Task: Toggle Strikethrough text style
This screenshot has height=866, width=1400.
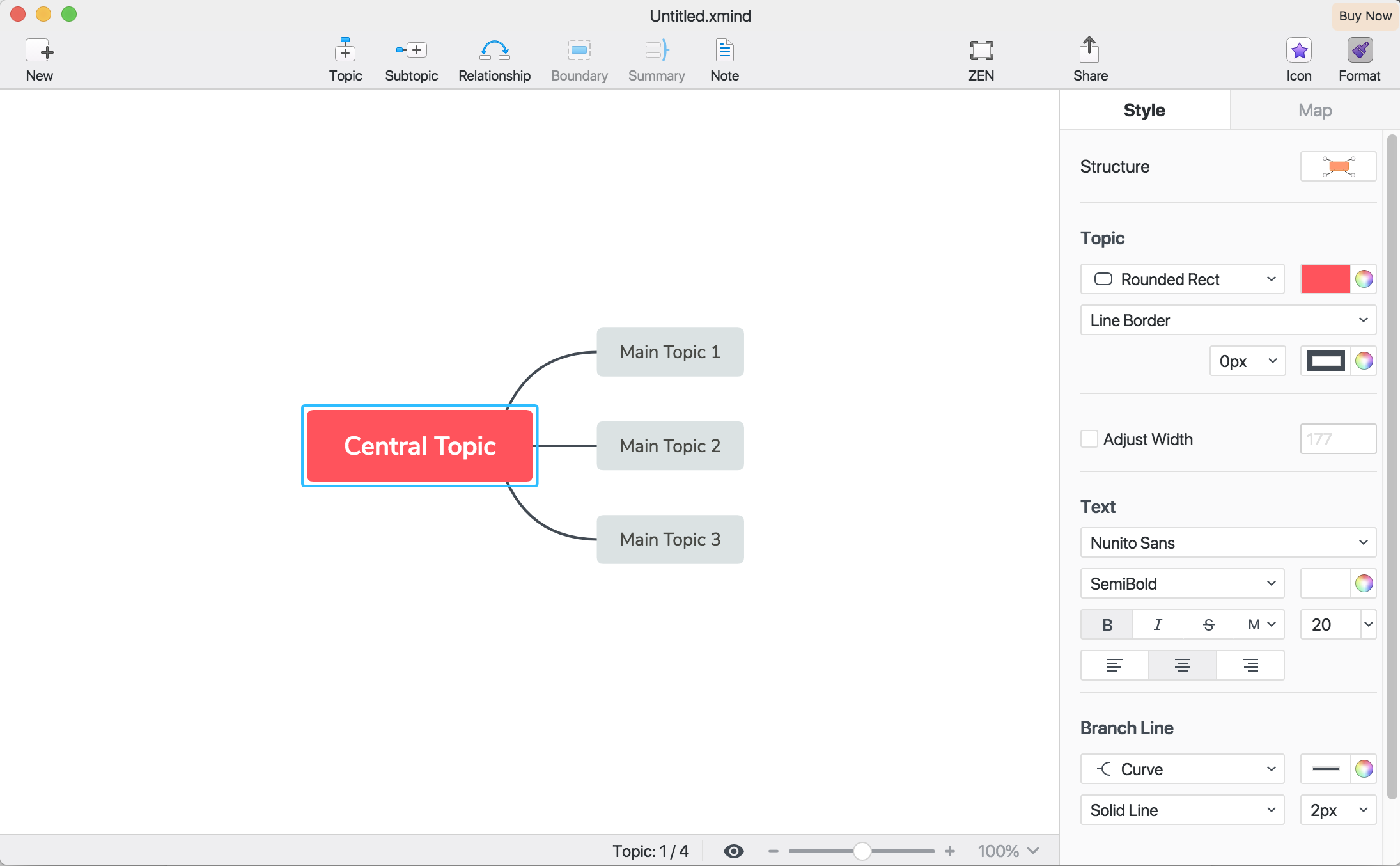Action: coord(1208,624)
